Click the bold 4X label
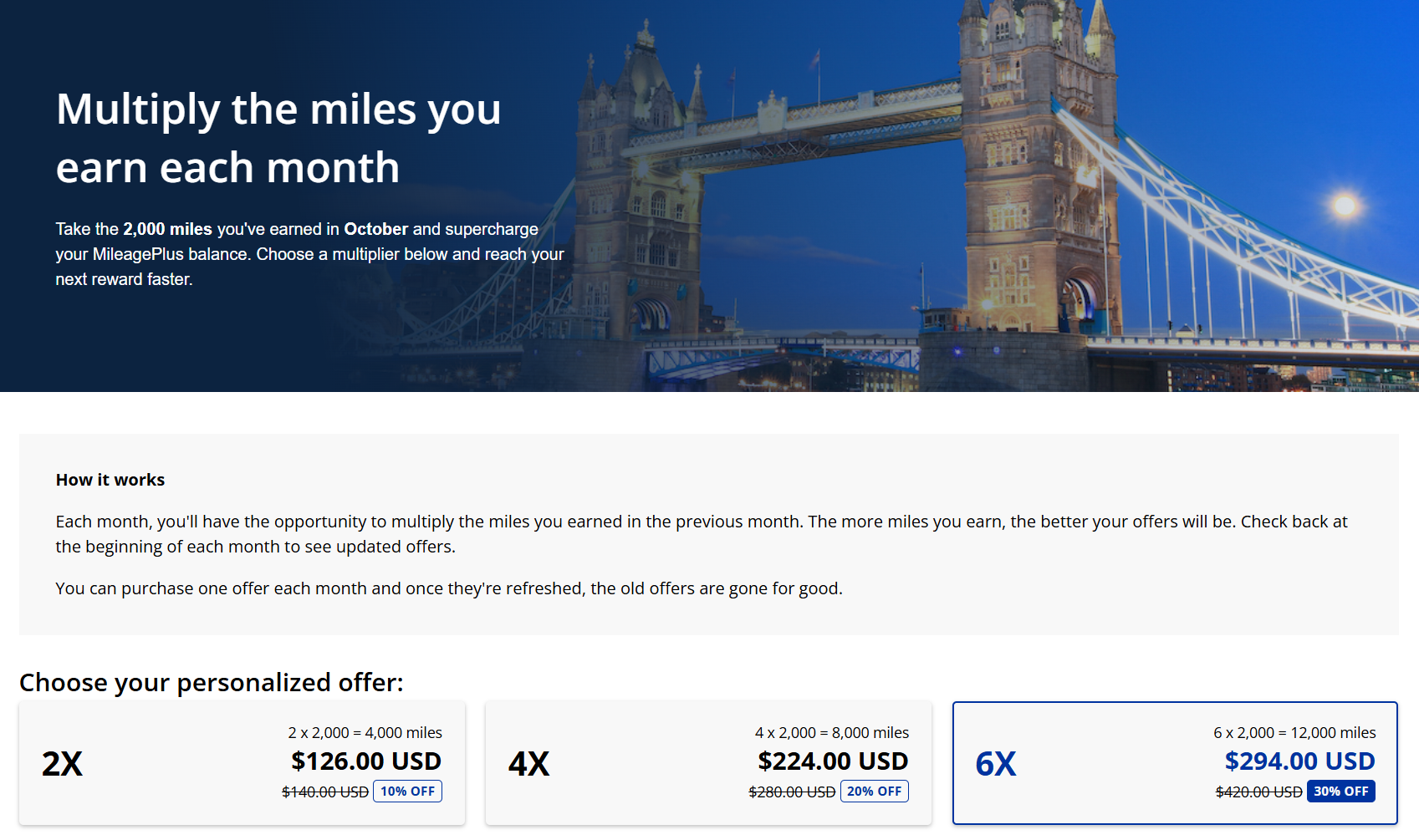This screenshot has height=840, width=1419. [528, 763]
